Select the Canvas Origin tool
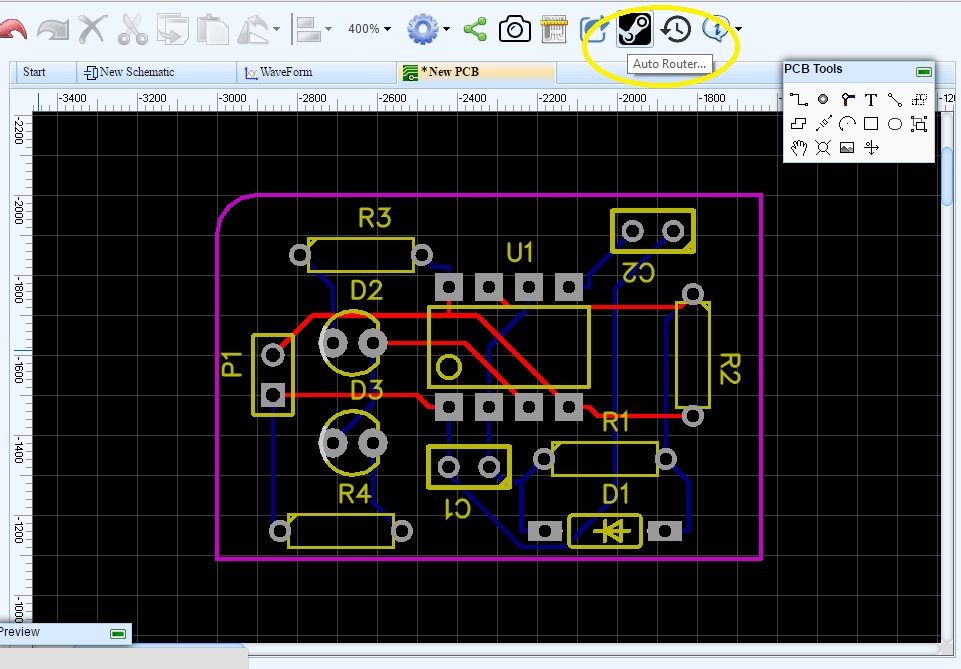This screenshot has height=669, width=961. (871, 148)
